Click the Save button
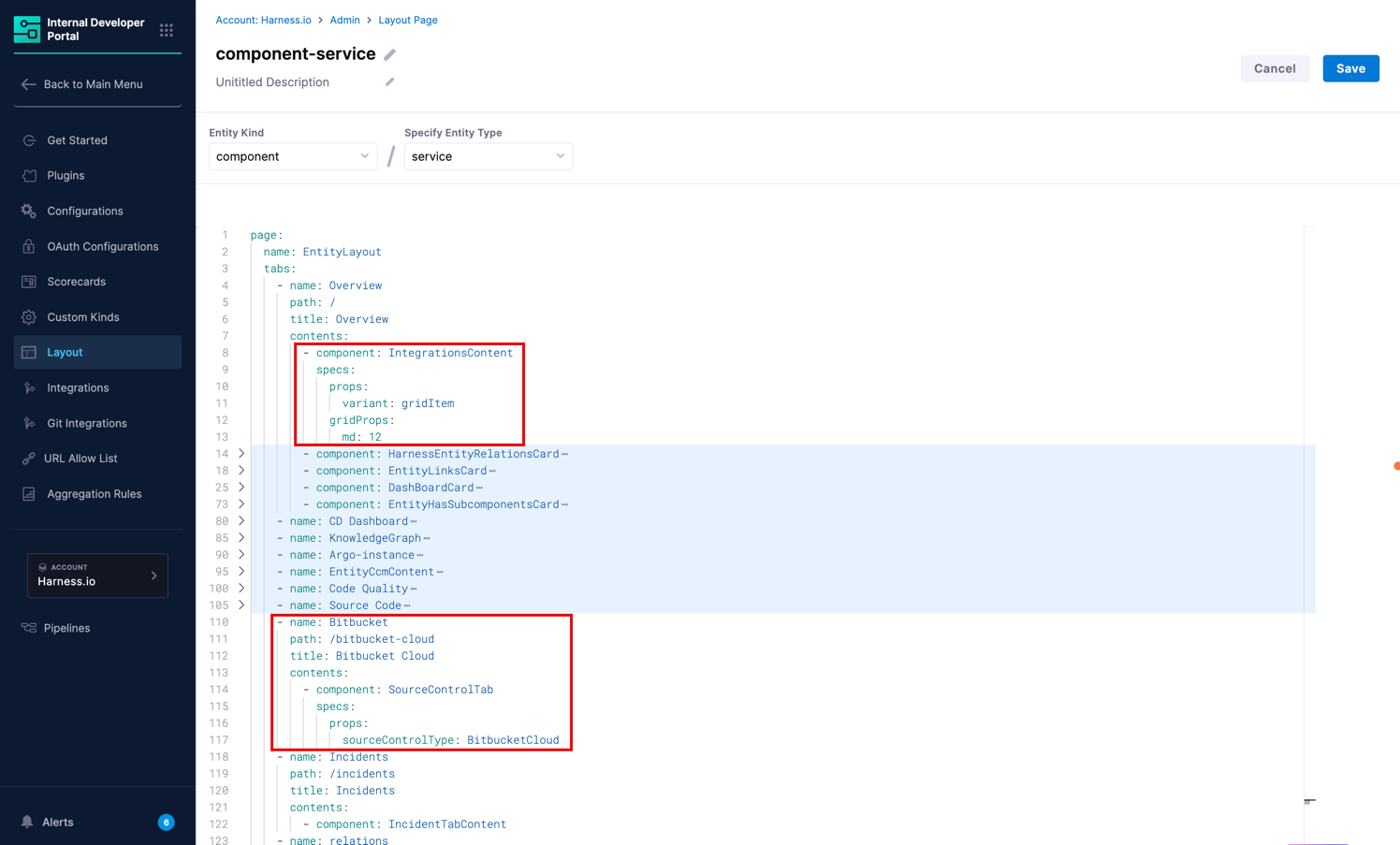This screenshot has height=845, width=1400. 1350,68
